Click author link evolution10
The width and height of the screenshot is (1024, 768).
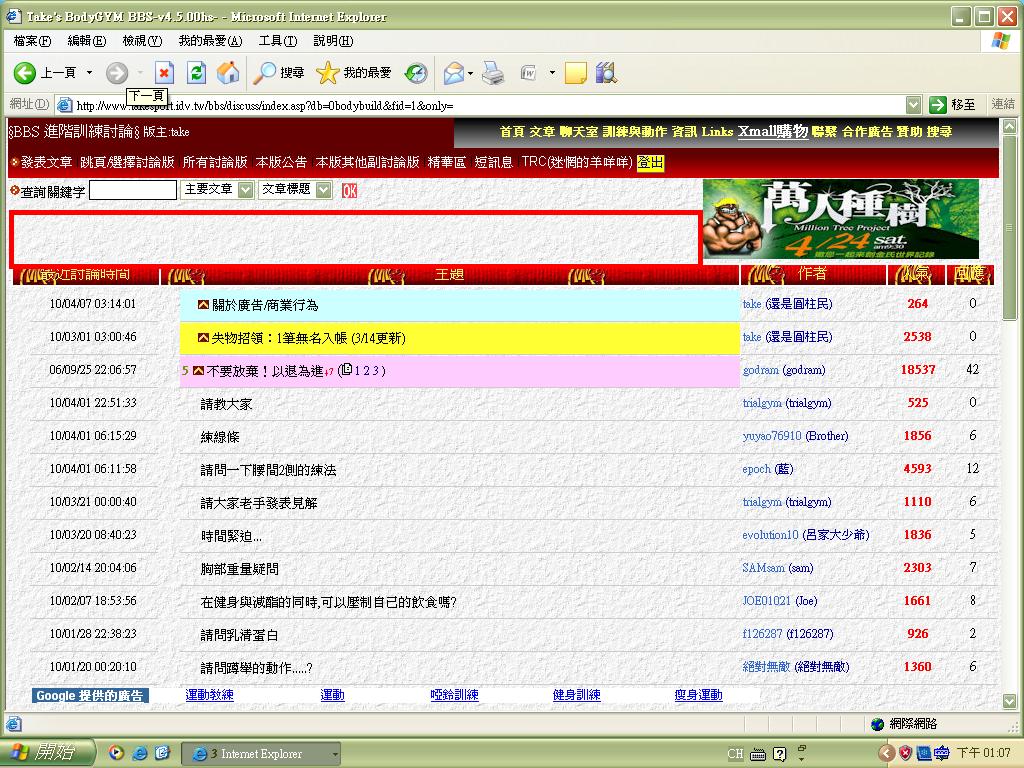pyautogui.click(x=771, y=535)
